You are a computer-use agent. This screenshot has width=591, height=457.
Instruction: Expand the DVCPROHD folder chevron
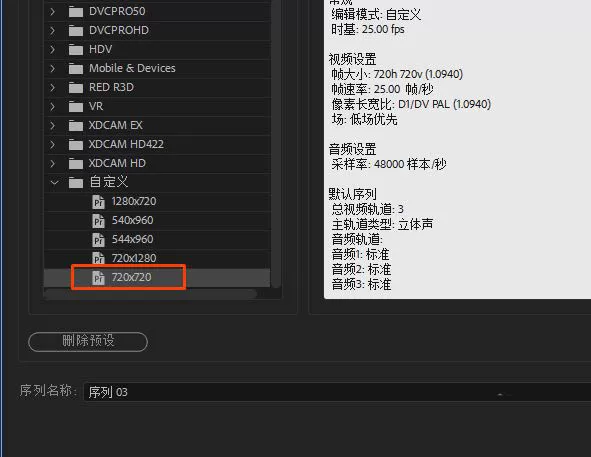(x=52, y=31)
